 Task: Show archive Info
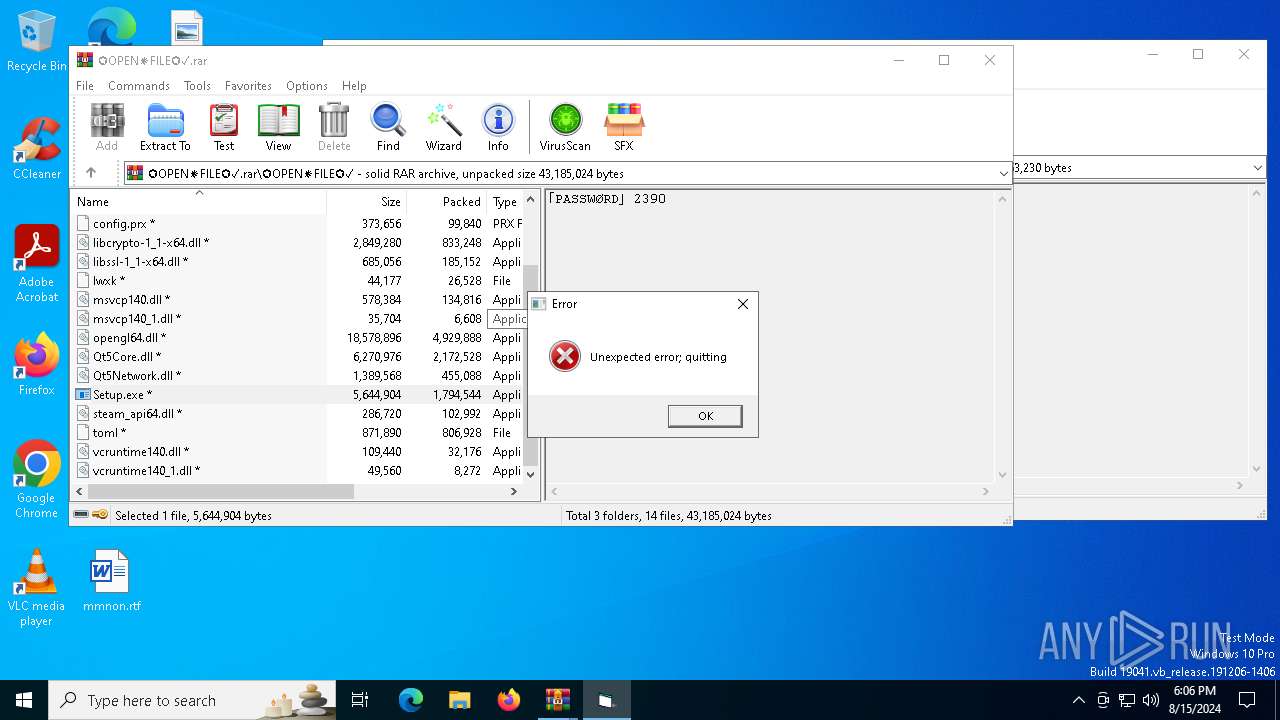click(x=498, y=127)
